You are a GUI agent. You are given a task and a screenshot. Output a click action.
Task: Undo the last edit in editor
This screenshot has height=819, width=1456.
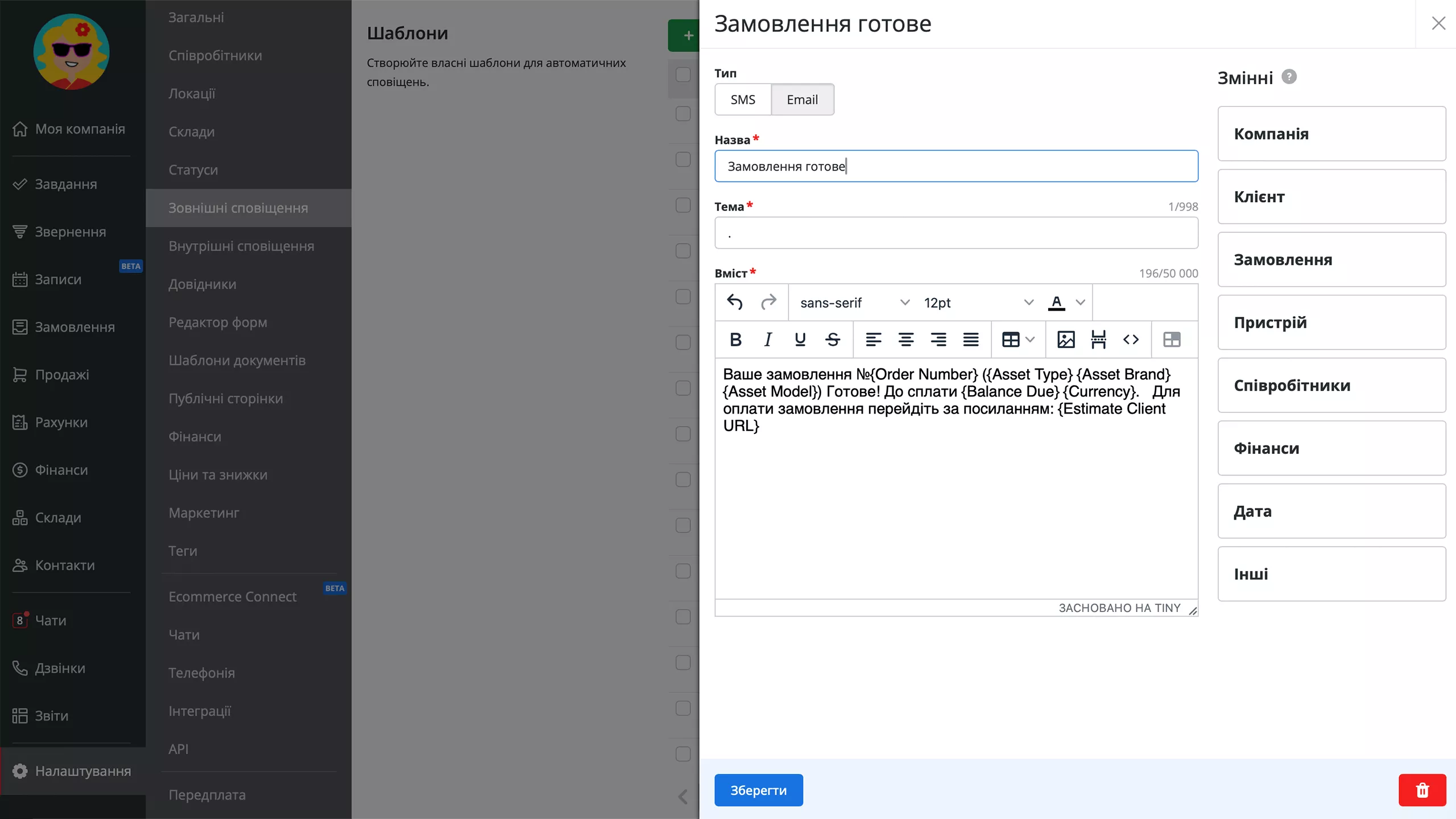point(735,302)
